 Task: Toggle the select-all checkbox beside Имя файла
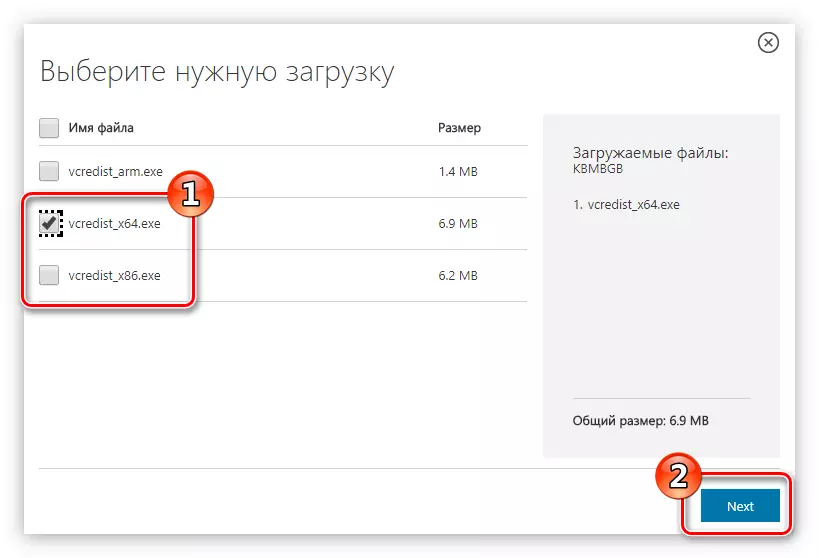coord(48,128)
